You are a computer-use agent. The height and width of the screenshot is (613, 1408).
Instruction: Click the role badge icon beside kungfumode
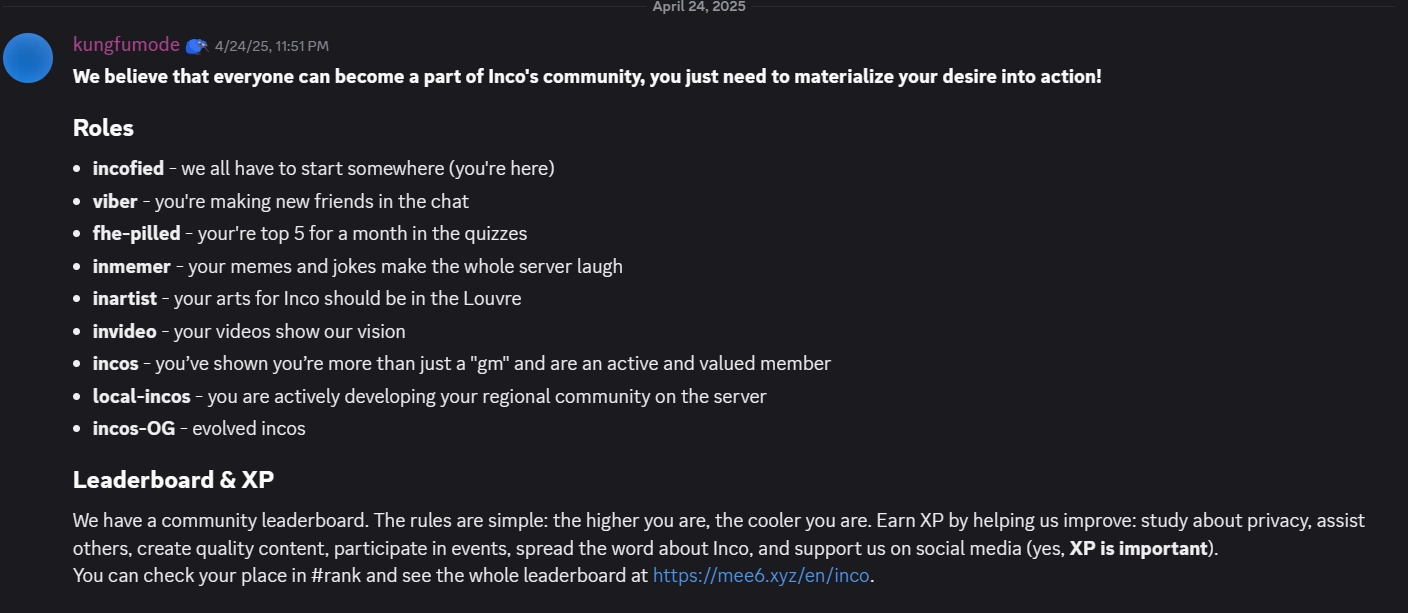pyautogui.click(x=197, y=46)
